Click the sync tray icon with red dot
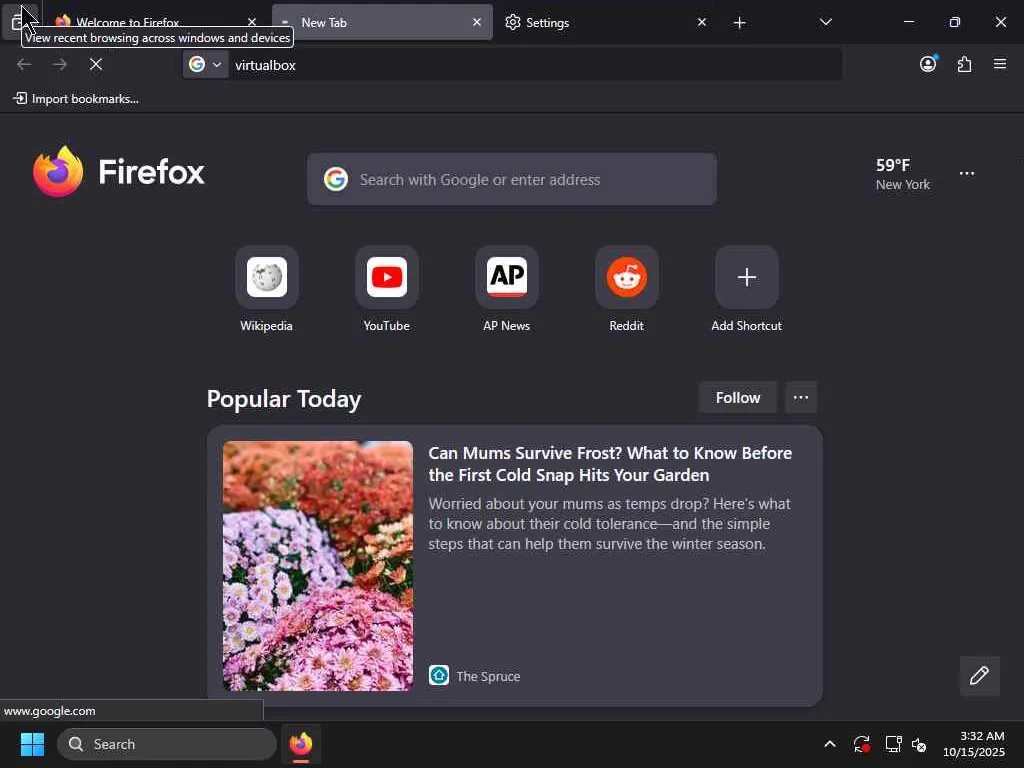The width and height of the screenshot is (1024, 768). pos(861,744)
